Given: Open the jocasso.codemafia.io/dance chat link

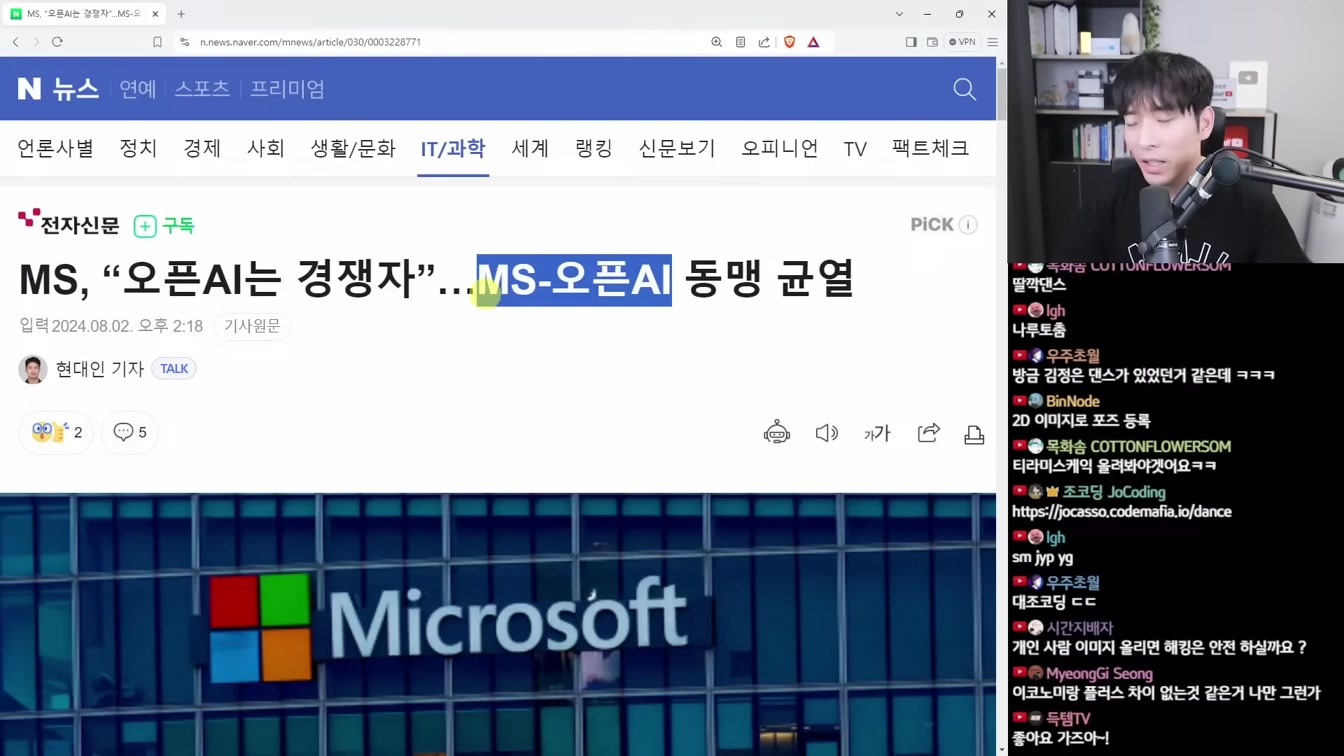Looking at the screenshot, I should pyautogui.click(x=1121, y=512).
